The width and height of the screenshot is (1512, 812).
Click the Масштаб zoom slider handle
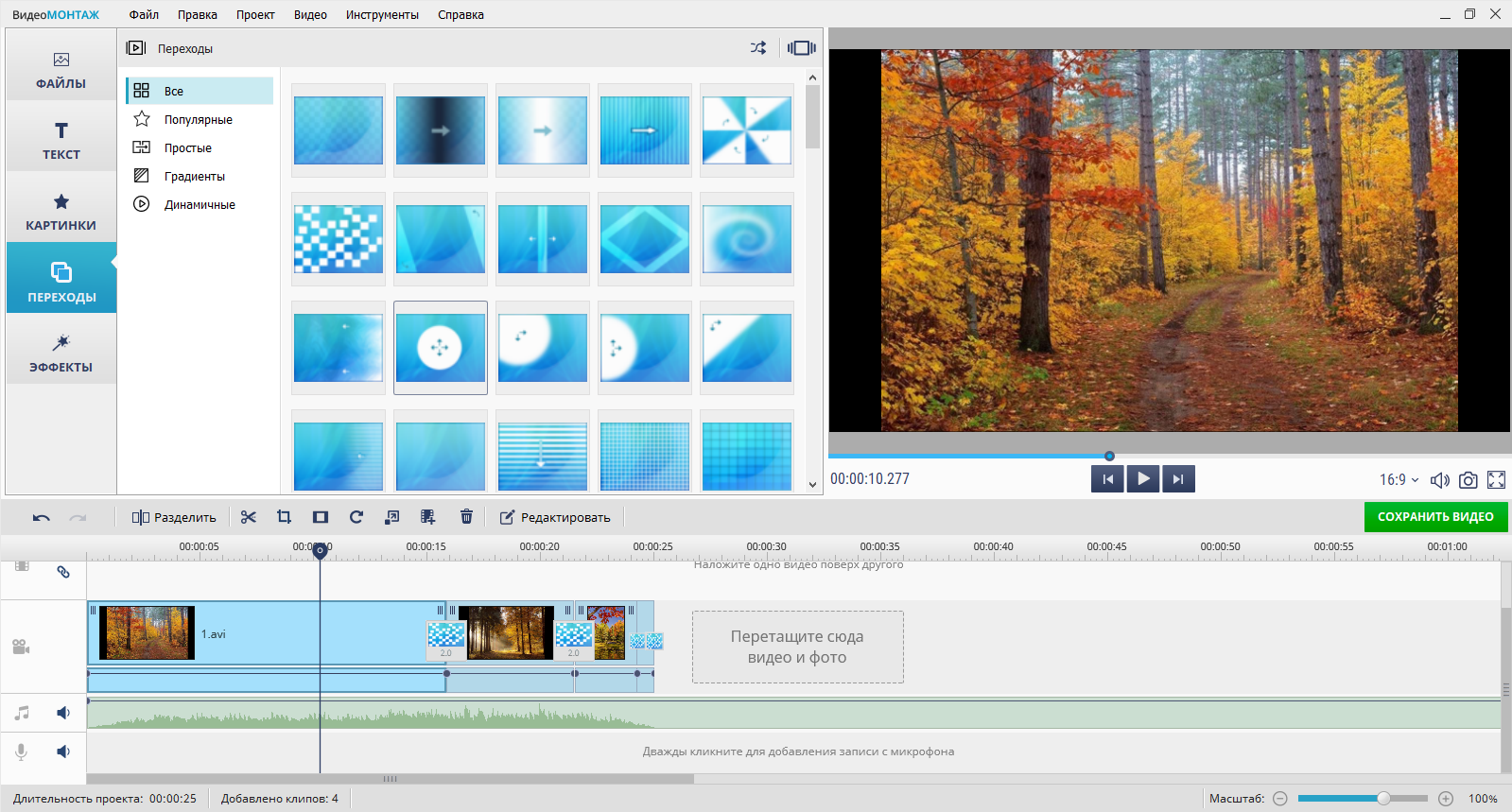pyautogui.click(x=1383, y=799)
